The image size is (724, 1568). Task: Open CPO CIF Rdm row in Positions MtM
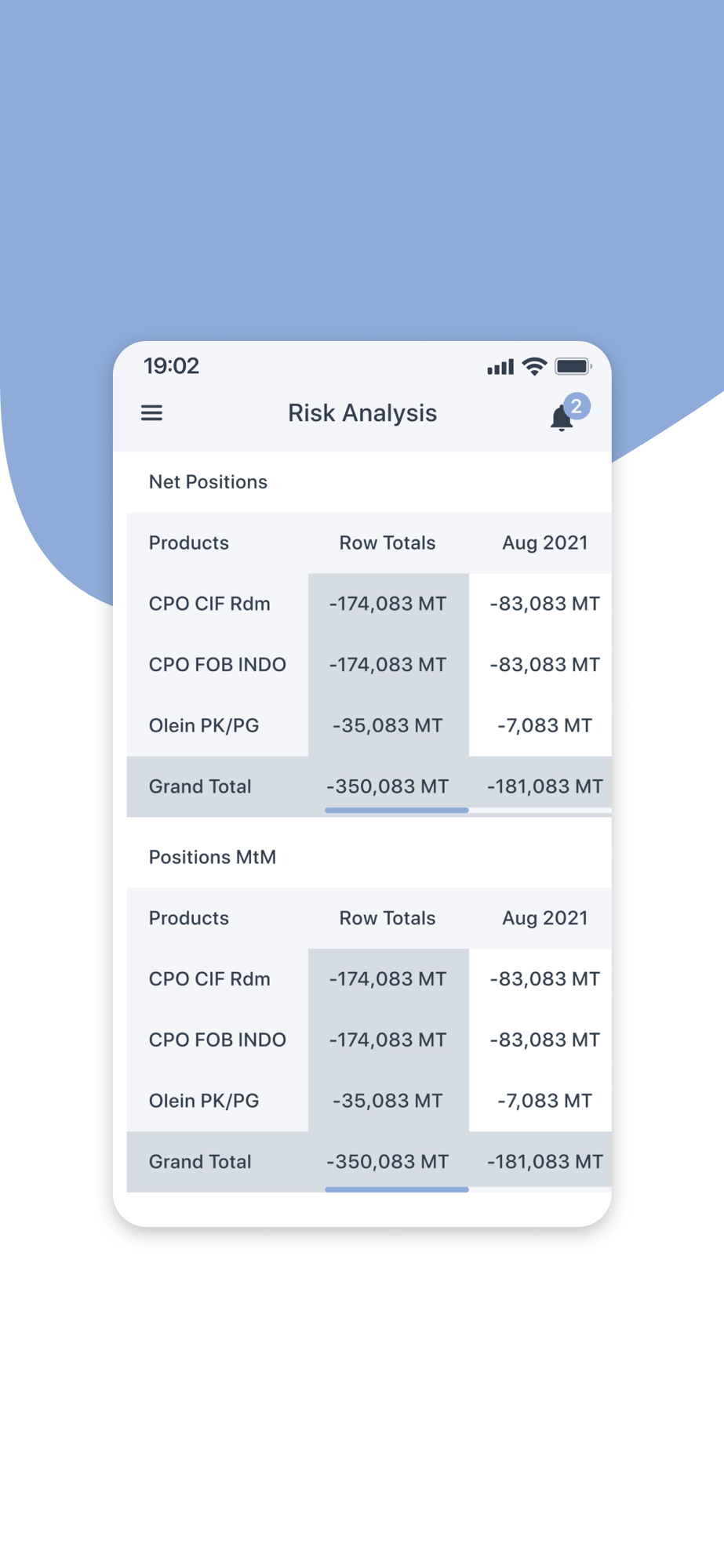point(369,979)
